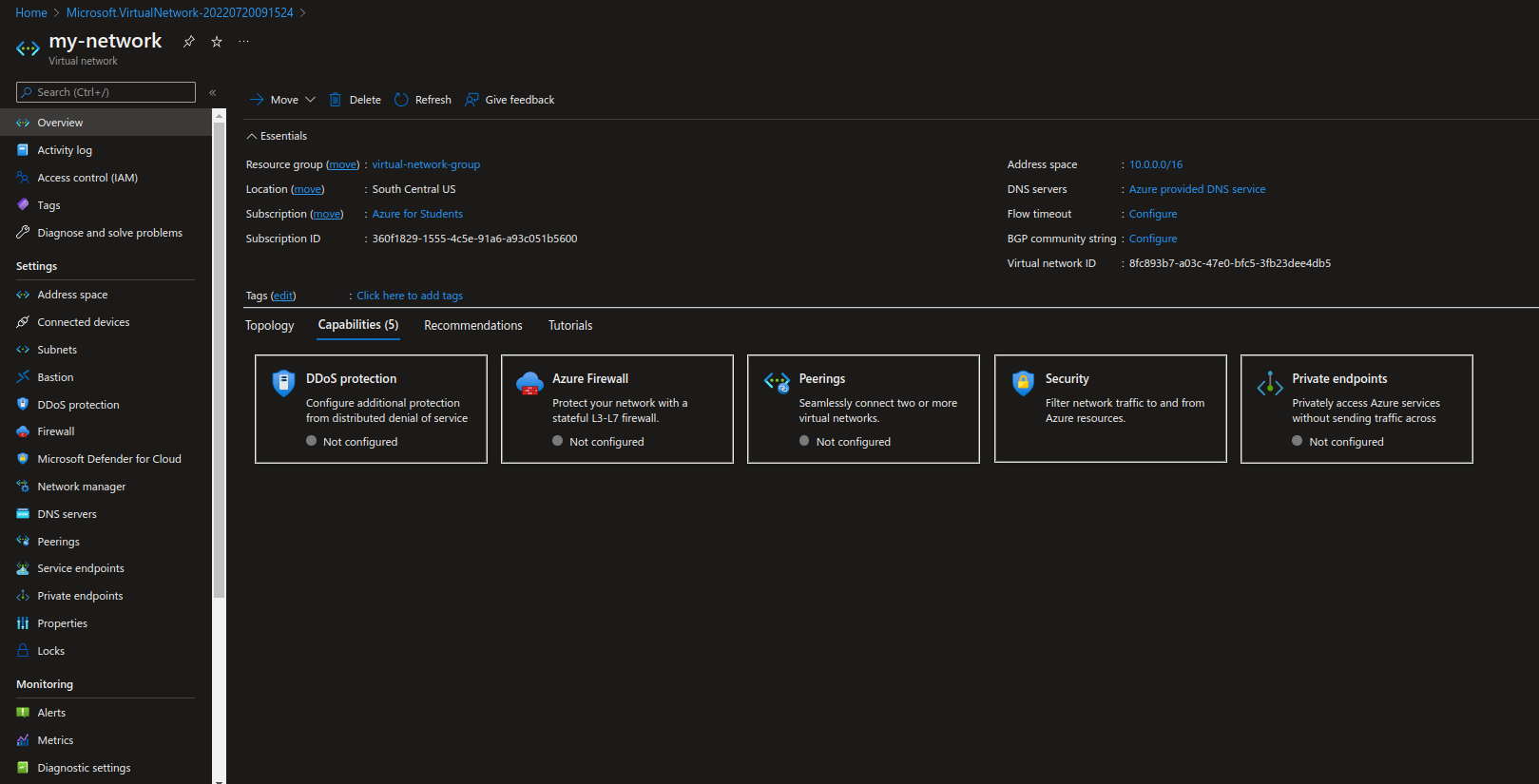
Task: Click the Microsoft Defender for Cloud icon
Action: pos(23,459)
